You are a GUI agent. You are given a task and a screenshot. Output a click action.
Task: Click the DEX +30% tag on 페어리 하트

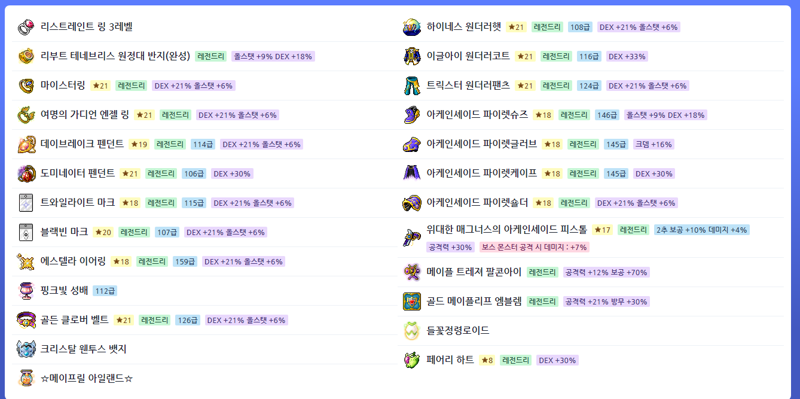pos(557,360)
